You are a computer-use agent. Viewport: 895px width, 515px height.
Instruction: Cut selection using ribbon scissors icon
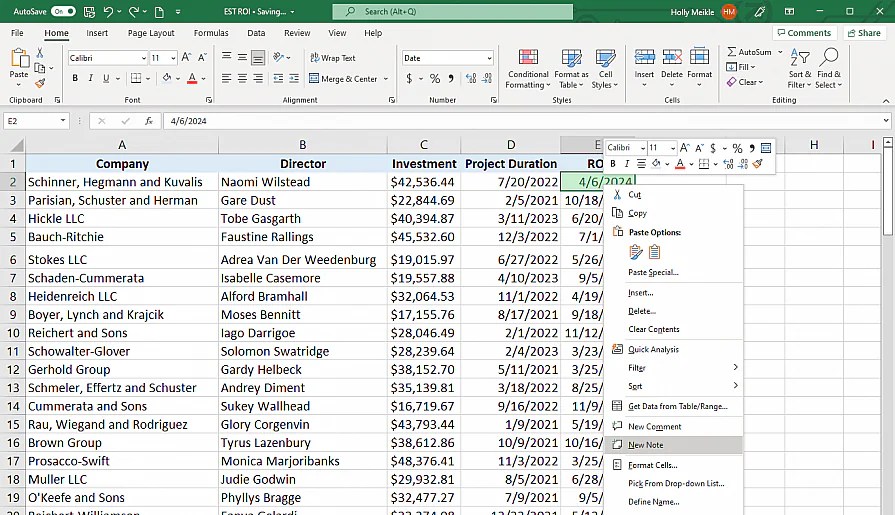(39, 53)
